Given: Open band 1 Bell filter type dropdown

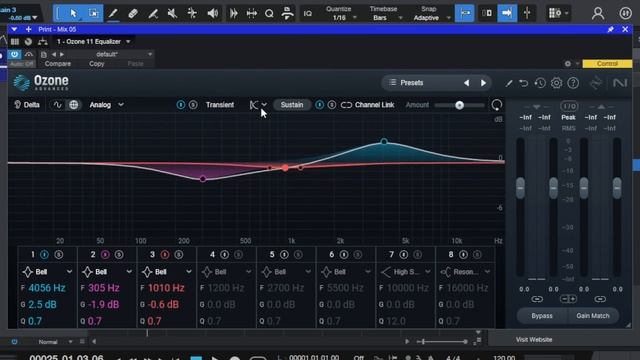Looking at the screenshot, I should (x=47, y=272).
